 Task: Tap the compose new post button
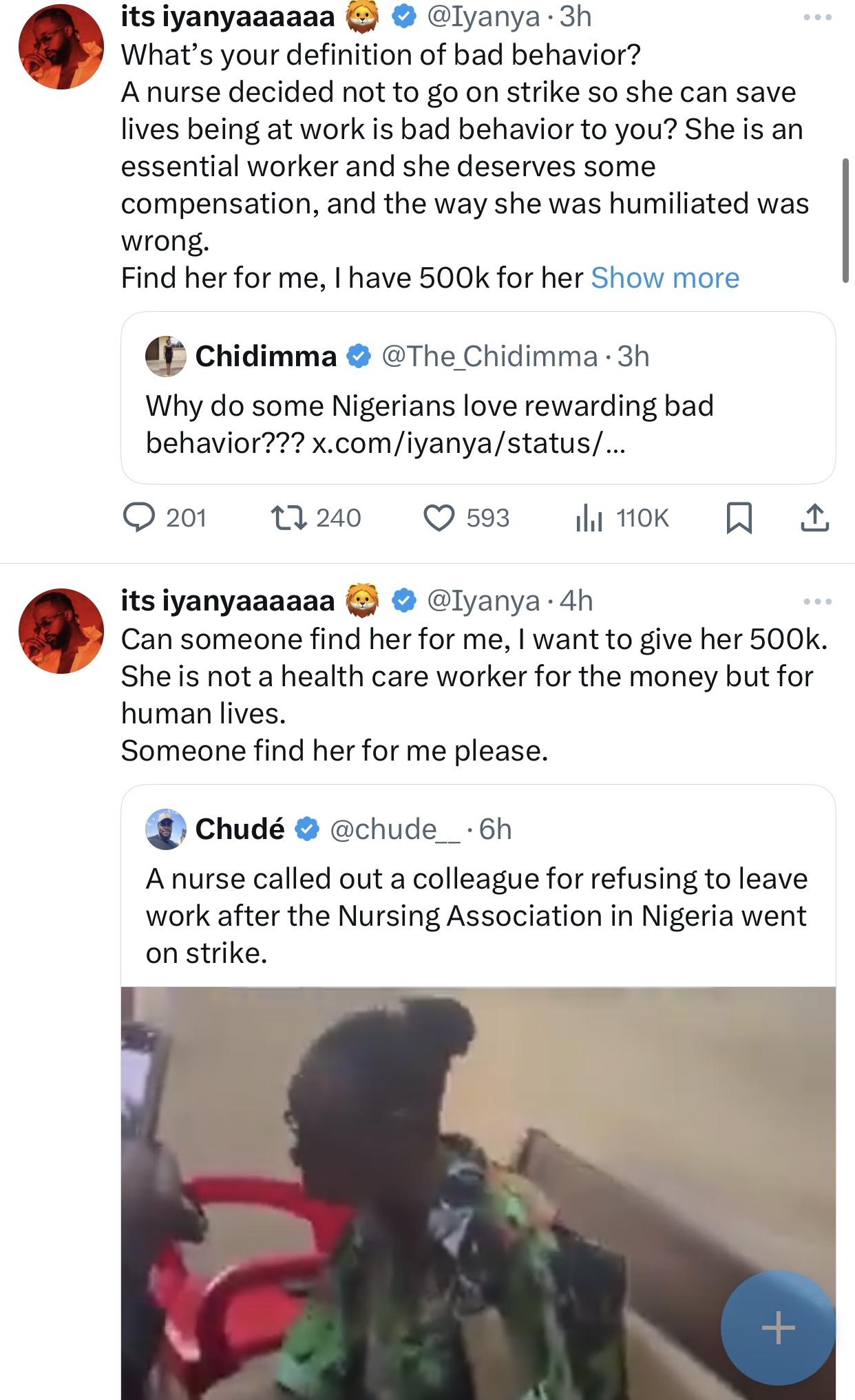click(778, 1327)
